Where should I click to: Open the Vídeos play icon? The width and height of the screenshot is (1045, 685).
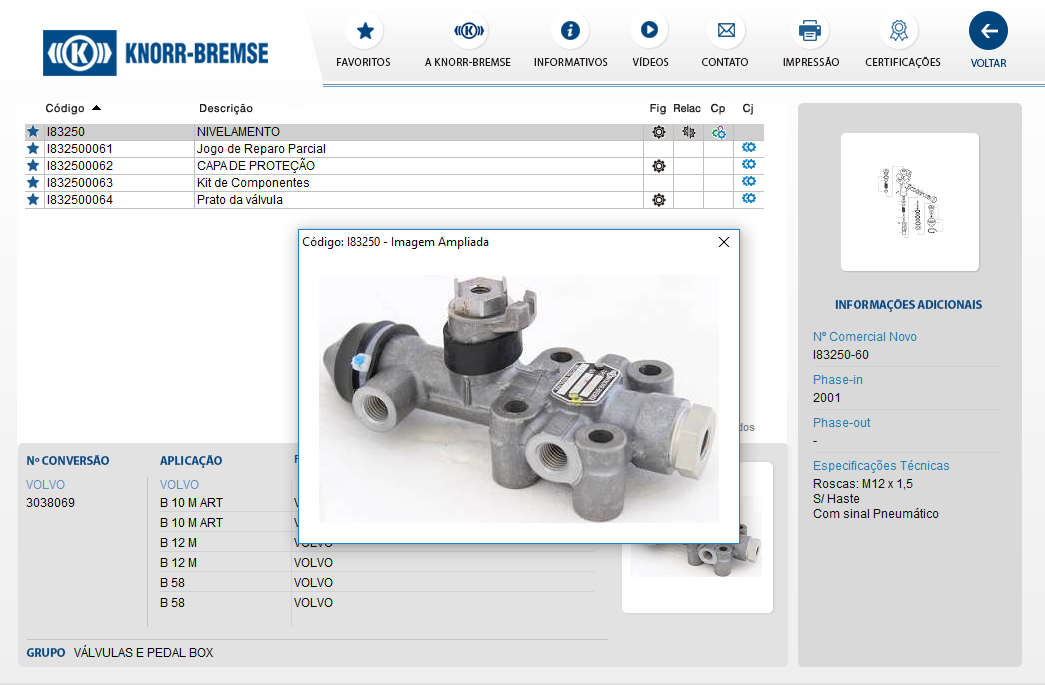[649, 31]
